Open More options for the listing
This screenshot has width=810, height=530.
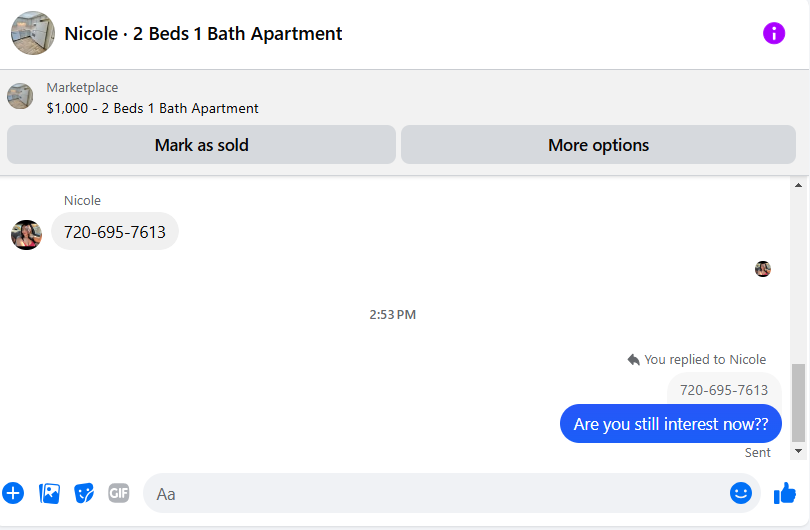tap(598, 145)
